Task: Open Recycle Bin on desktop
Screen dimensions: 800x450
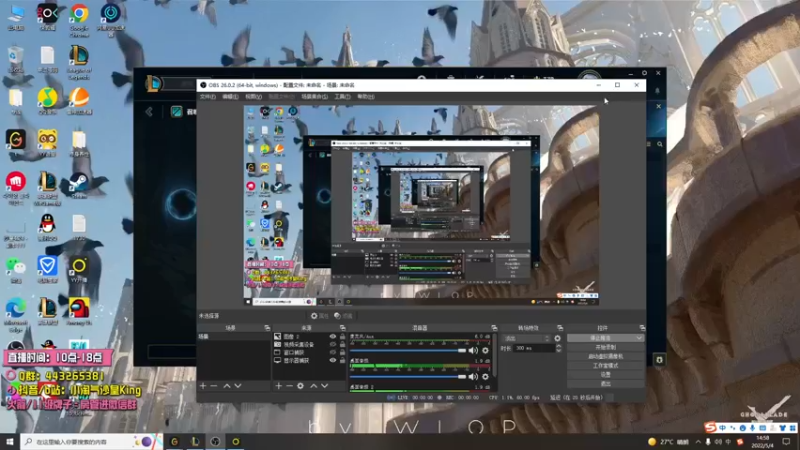Action: click(16, 59)
